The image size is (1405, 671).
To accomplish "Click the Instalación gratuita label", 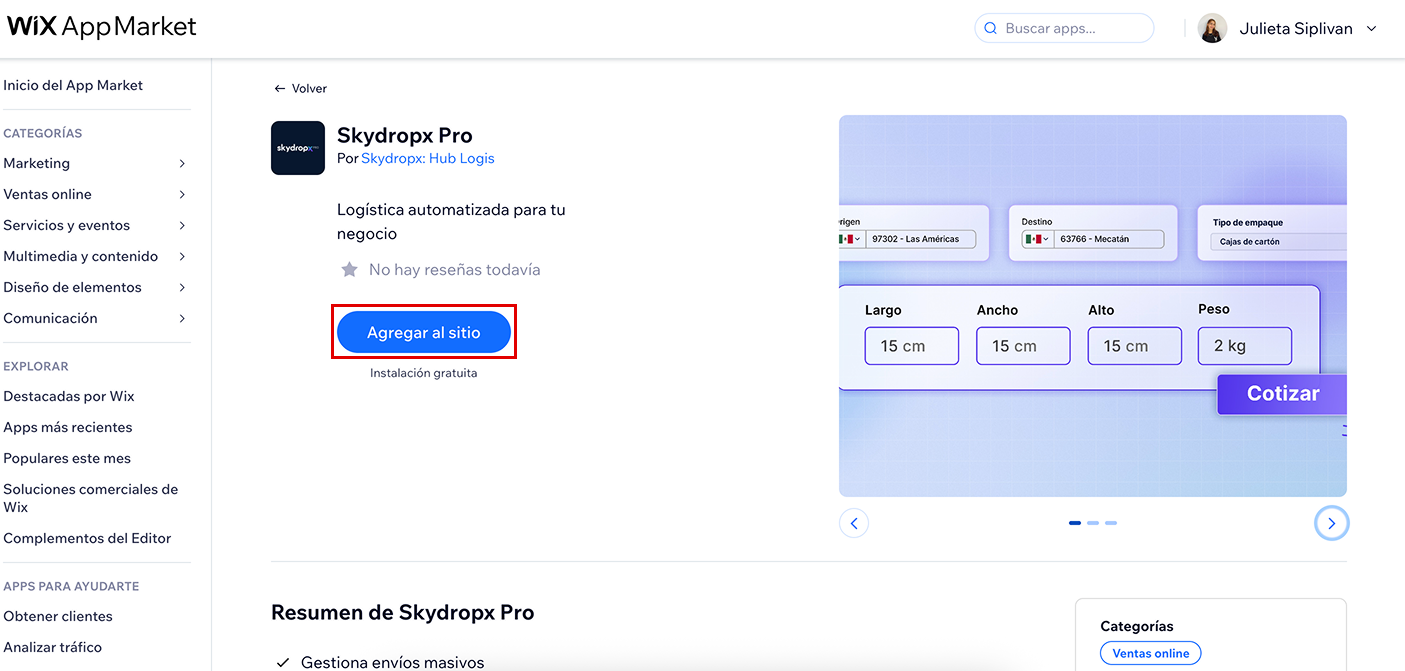I will (424, 373).
